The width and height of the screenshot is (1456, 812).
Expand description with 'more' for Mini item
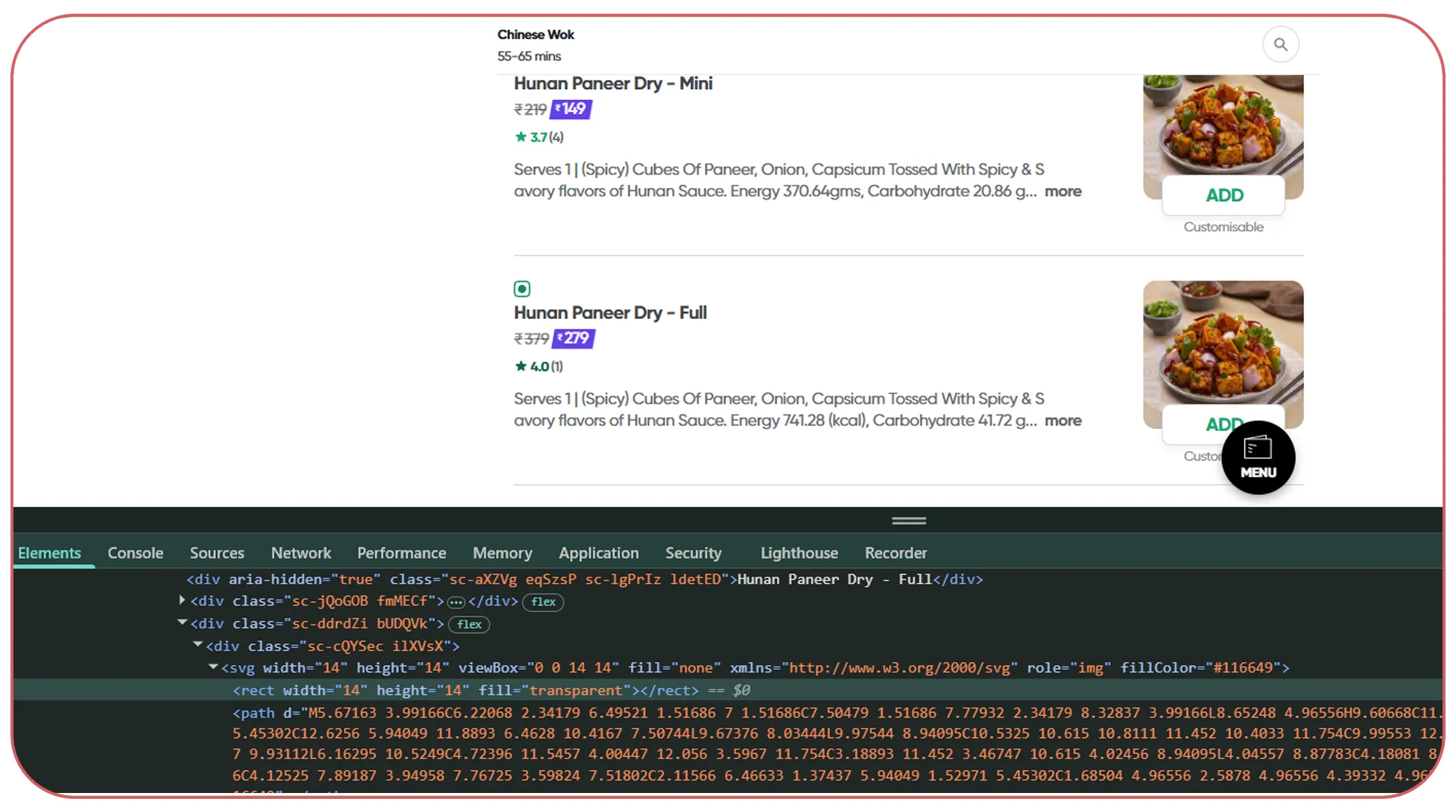(x=1063, y=191)
